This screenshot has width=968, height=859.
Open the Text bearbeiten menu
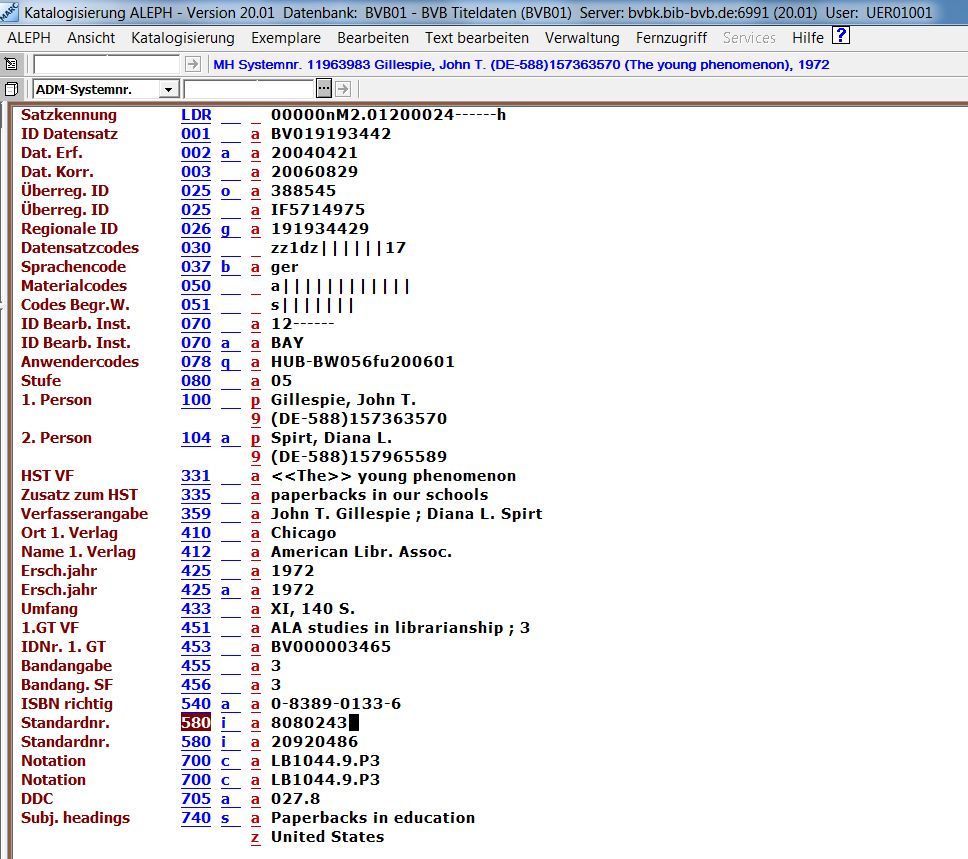click(476, 38)
